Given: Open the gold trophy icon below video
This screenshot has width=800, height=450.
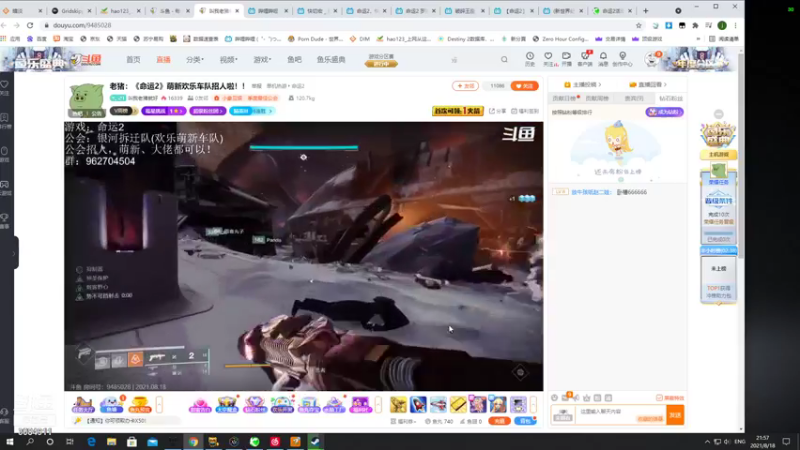Looking at the screenshot, I should point(139,405).
